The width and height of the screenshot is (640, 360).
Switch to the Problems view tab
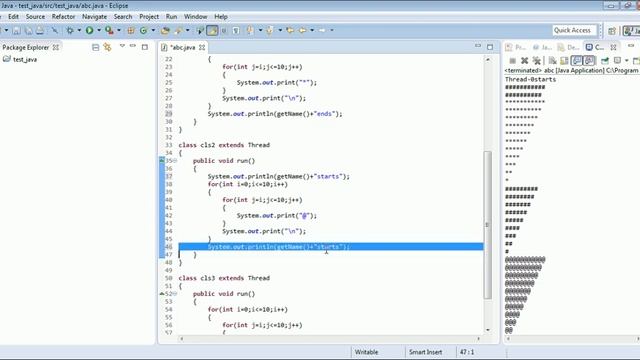click(x=516, y=47)
